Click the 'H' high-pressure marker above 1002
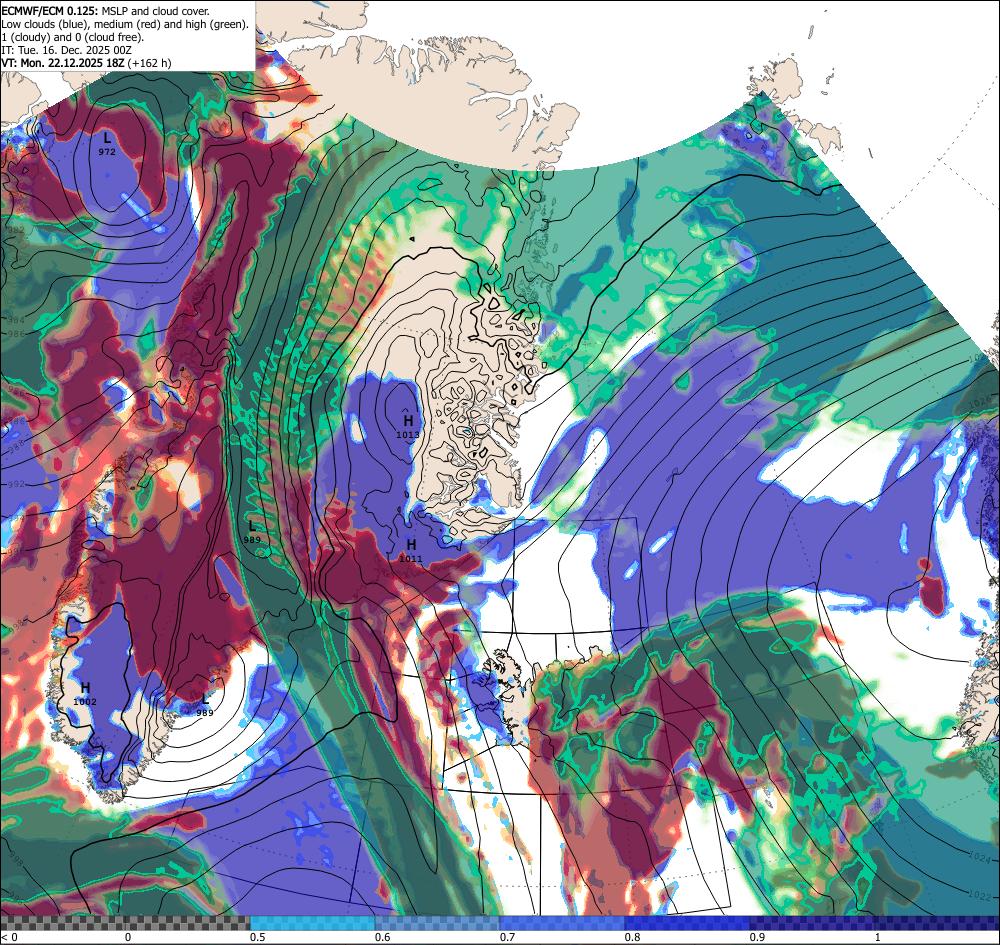 pyautogui.click(x=85, y=687)
